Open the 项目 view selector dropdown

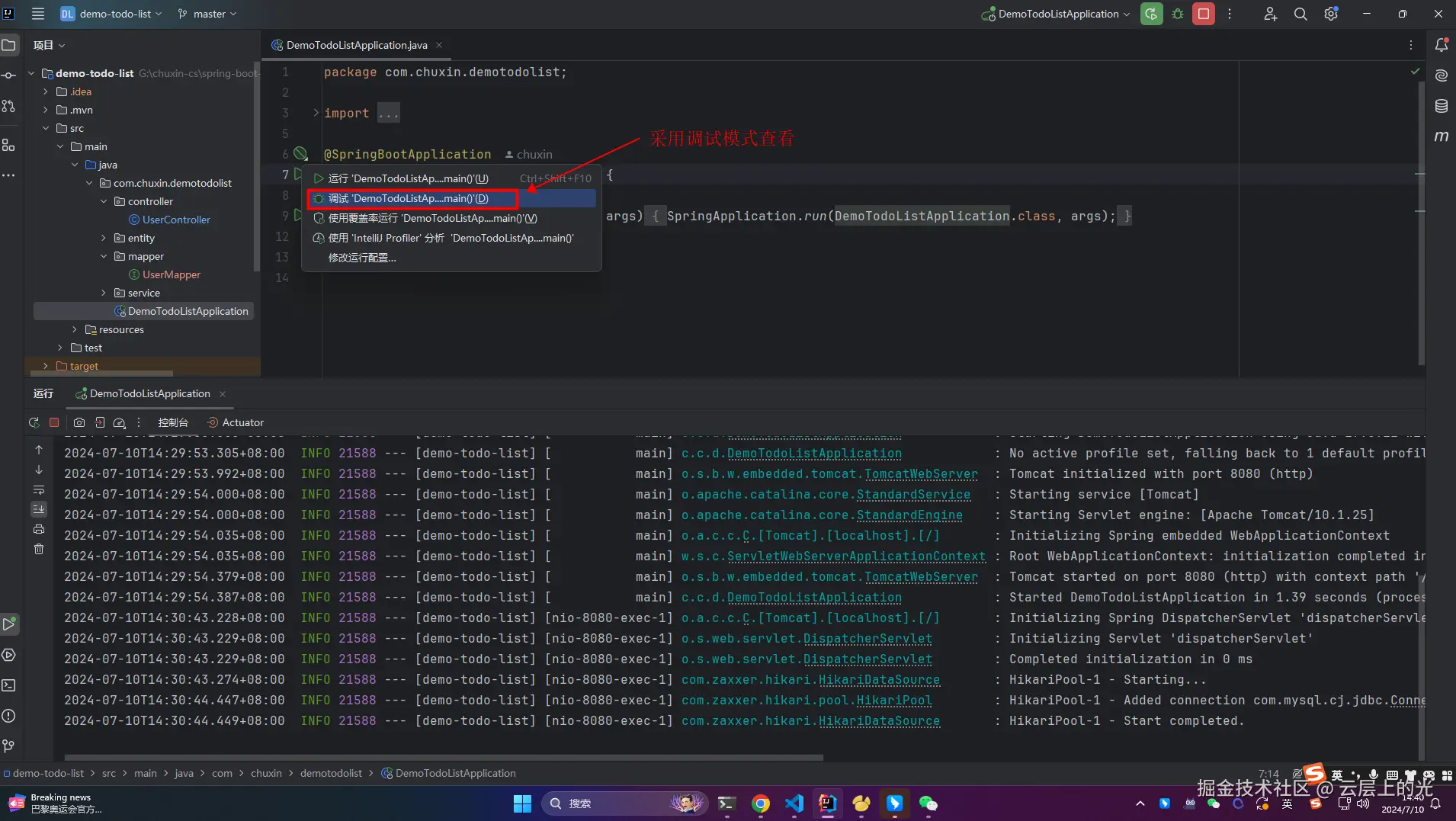tap(49, 45)
